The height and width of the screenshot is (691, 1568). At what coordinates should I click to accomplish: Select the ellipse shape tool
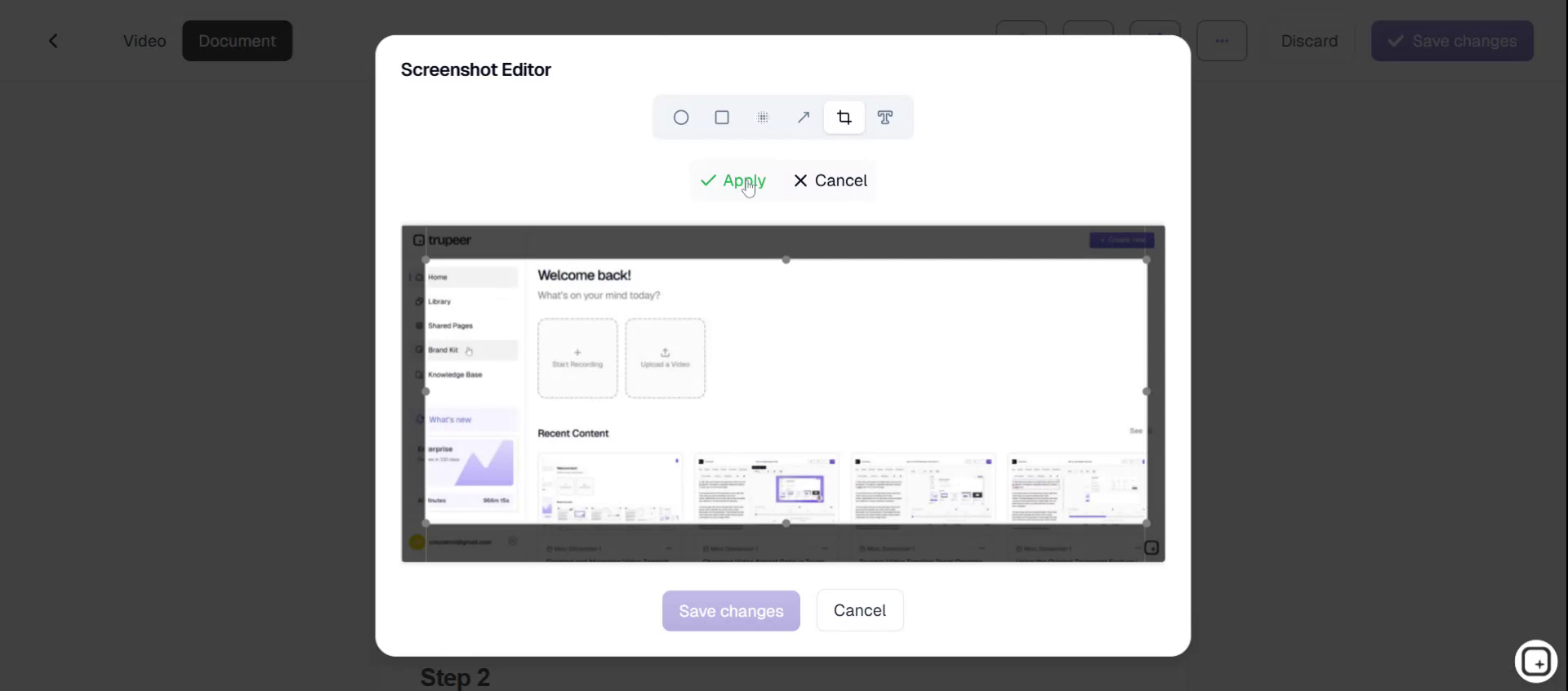(681, 118)
